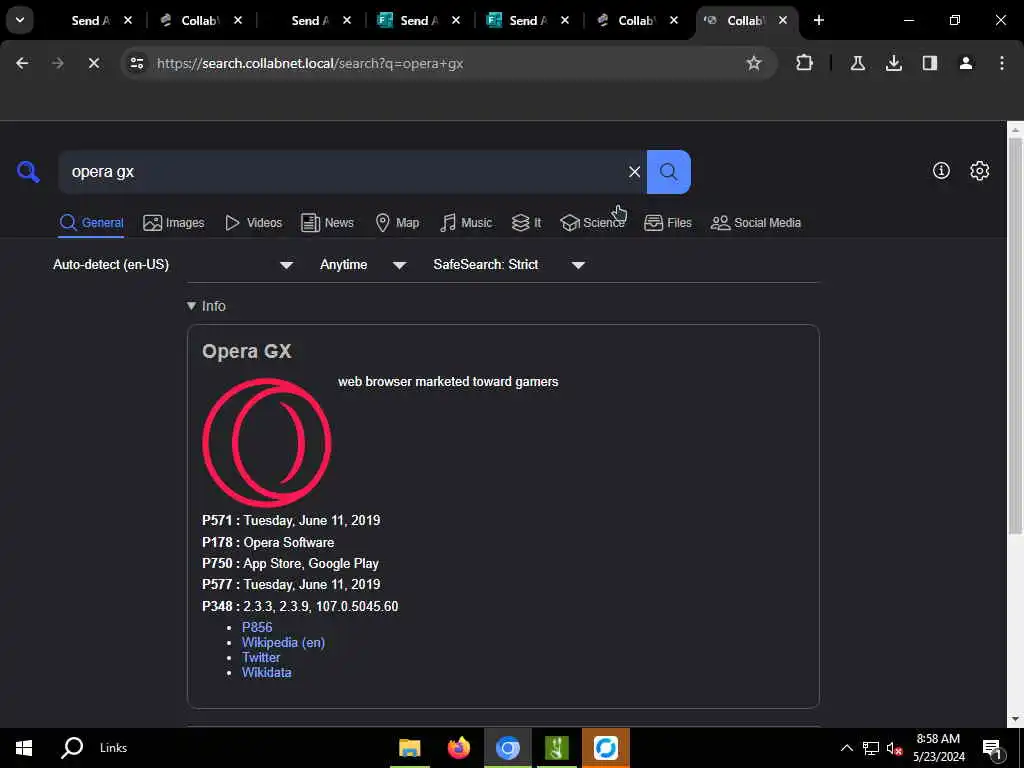This screenshot has width=1024, height=768.
Task: Open Windows Start menu
Action: [x=24, y=748]
